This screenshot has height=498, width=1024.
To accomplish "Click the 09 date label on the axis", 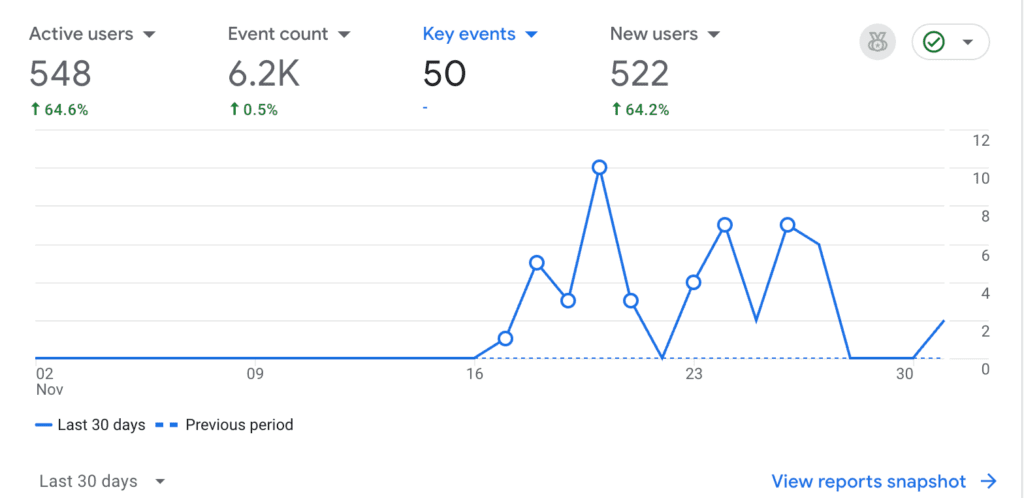I will point(255,374).
